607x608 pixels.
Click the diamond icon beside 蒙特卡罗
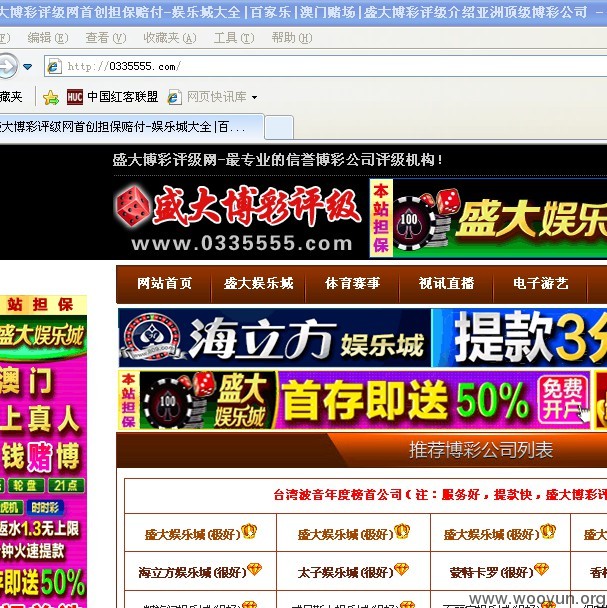pos(541,569)
